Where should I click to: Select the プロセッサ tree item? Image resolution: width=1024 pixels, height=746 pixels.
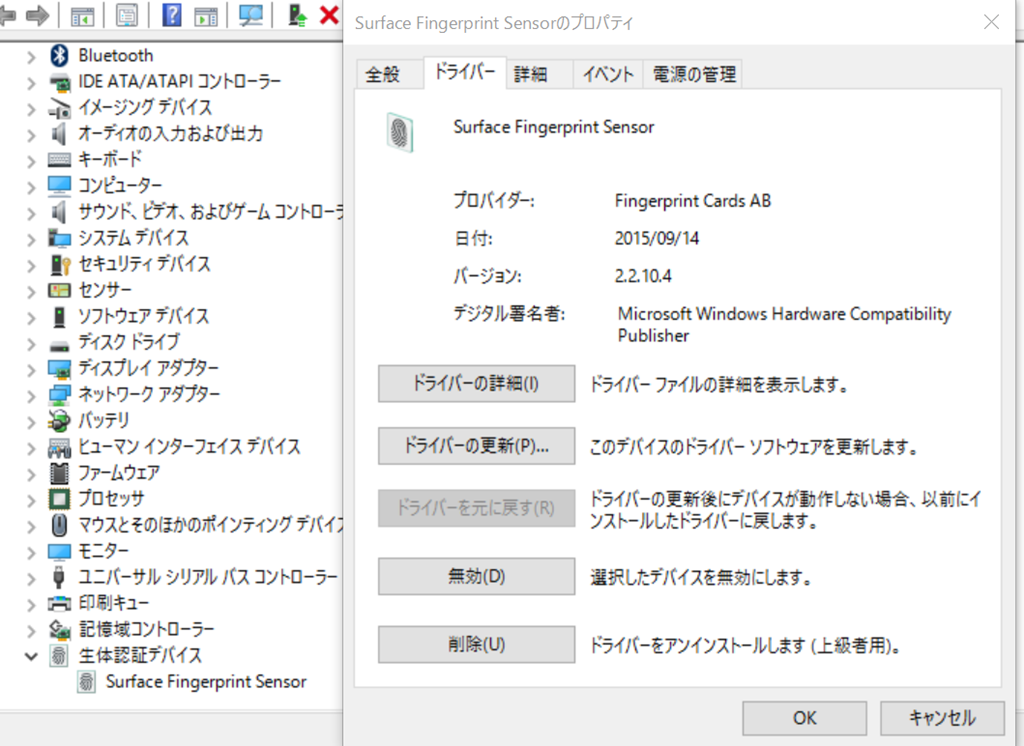click(x=111, y=499)
